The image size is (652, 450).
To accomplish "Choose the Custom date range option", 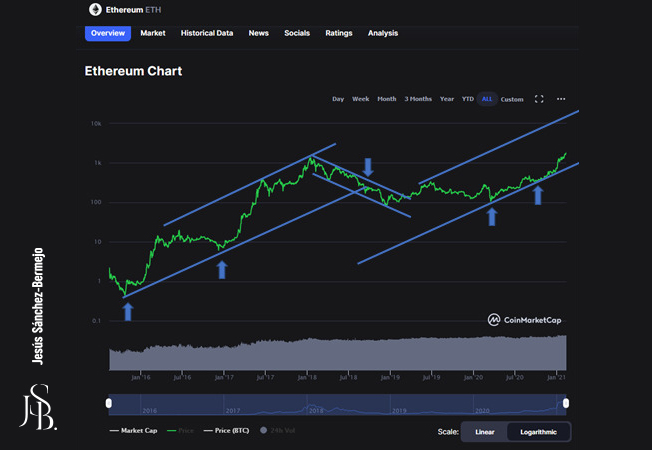I will [x=512, y=99].
